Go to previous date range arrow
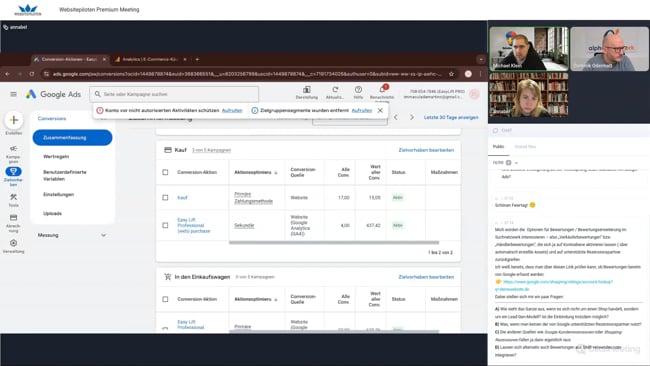This screenshot has height=366, width=650. click(396, 117)
